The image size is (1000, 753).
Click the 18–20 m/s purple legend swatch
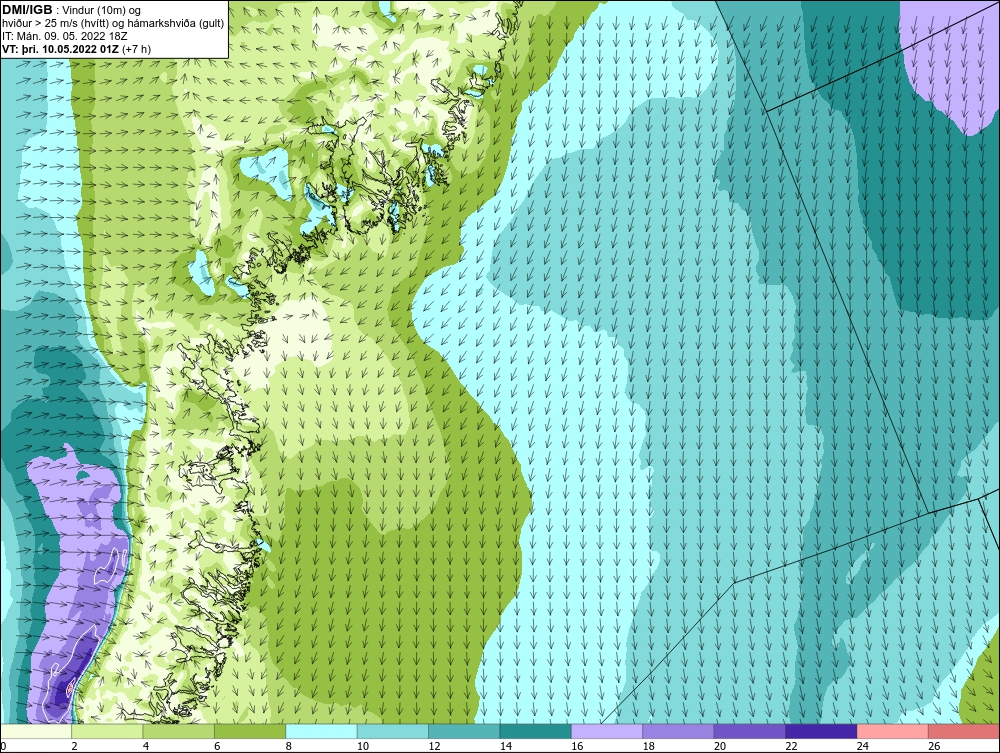tap(679, 731)
